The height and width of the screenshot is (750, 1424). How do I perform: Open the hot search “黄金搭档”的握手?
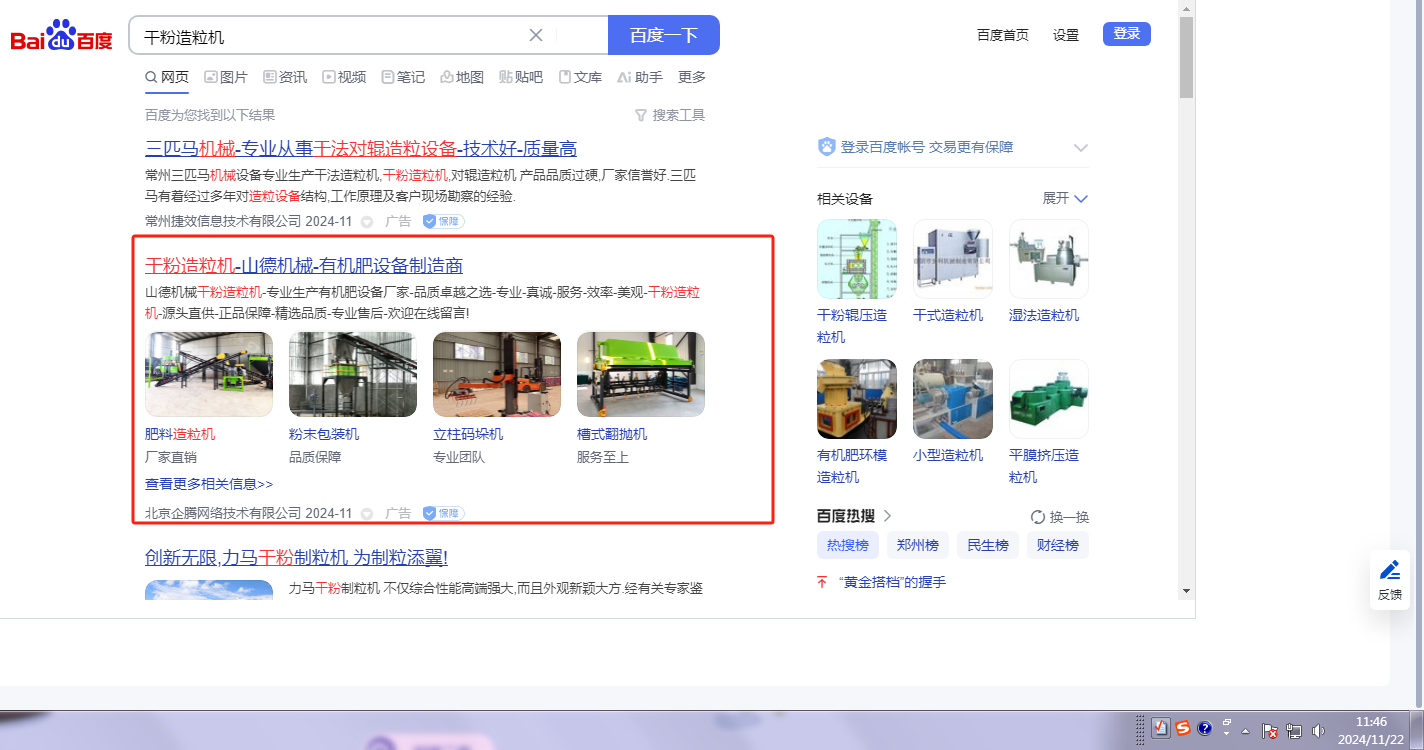[892, 582]
